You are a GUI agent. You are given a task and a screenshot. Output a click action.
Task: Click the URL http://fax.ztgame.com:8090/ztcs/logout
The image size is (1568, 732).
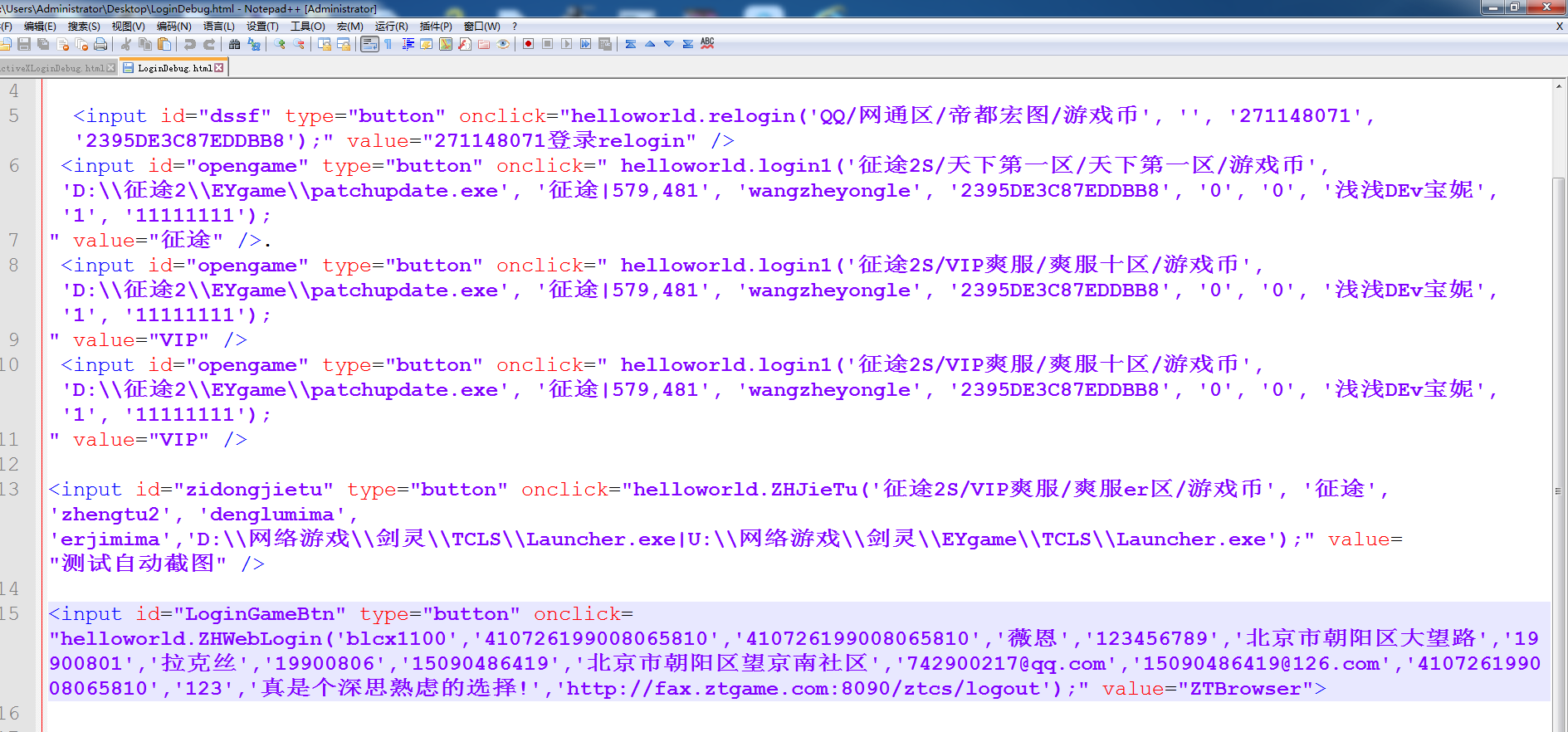pos(803,689)
